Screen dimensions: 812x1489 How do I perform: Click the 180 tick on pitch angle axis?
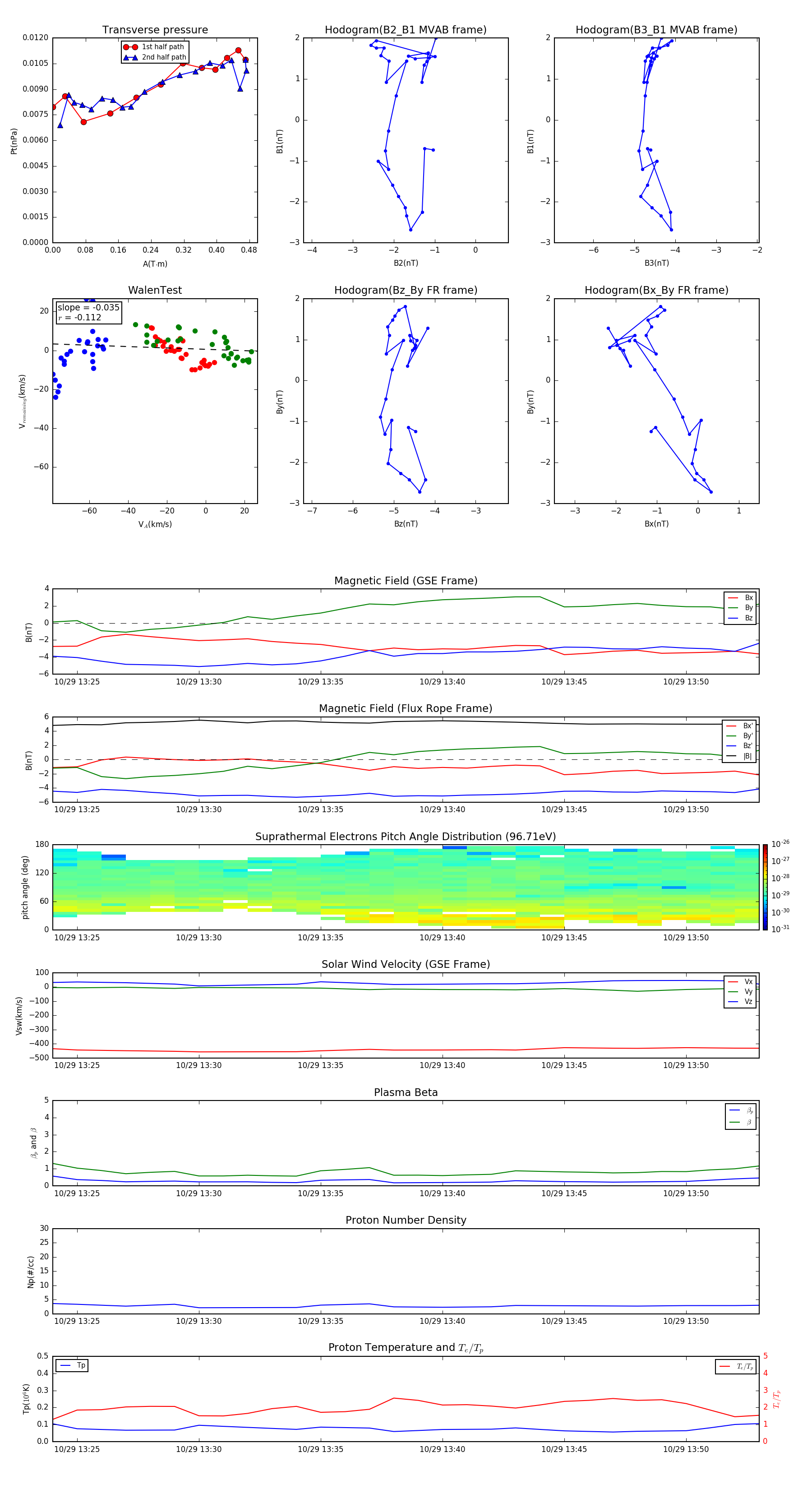[x=42, y=845]
